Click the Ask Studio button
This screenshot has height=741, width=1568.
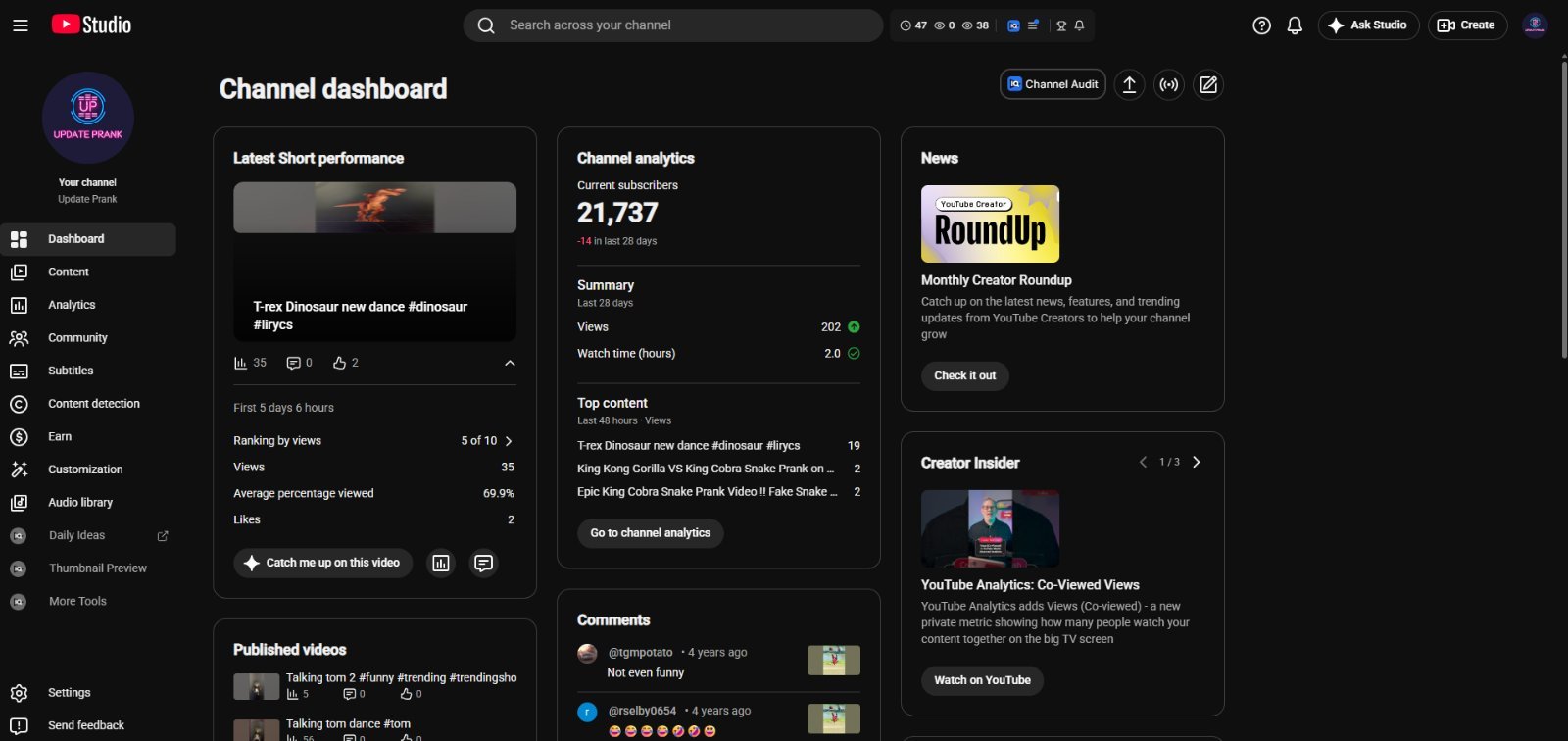(x=1368, y=25)
